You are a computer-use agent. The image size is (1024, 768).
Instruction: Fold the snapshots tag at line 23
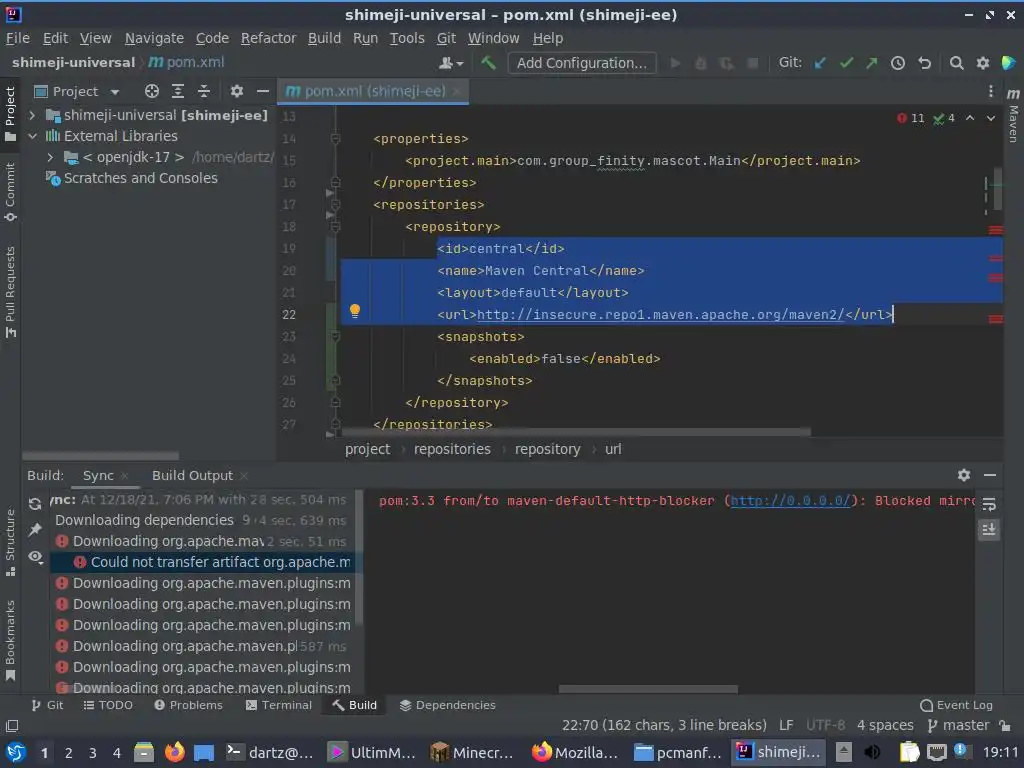336,336
